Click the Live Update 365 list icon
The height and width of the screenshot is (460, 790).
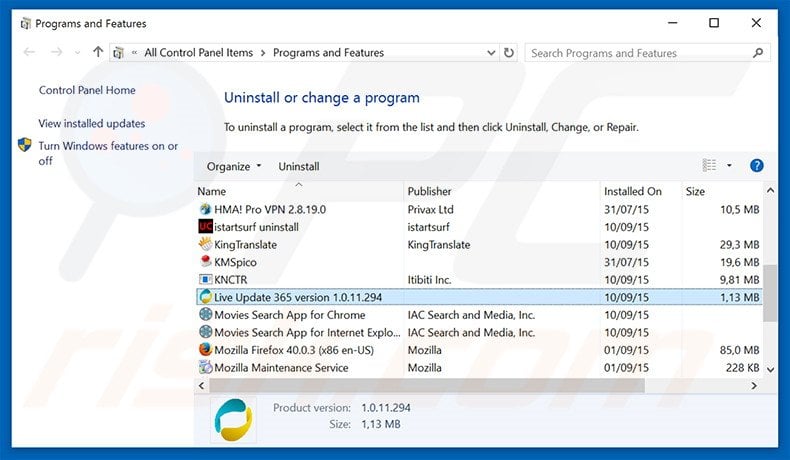coord(205,297)
